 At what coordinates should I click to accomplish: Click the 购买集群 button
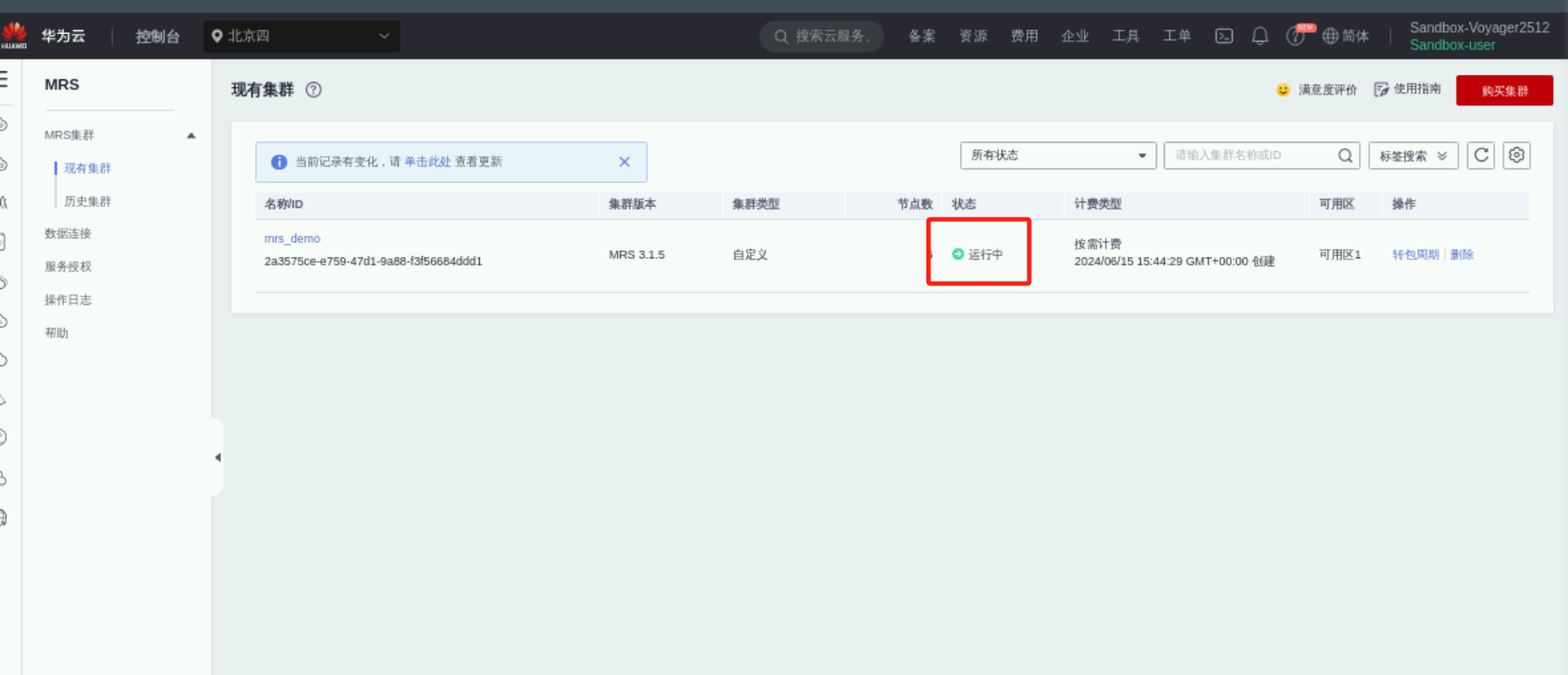(x=1504, y=90)
